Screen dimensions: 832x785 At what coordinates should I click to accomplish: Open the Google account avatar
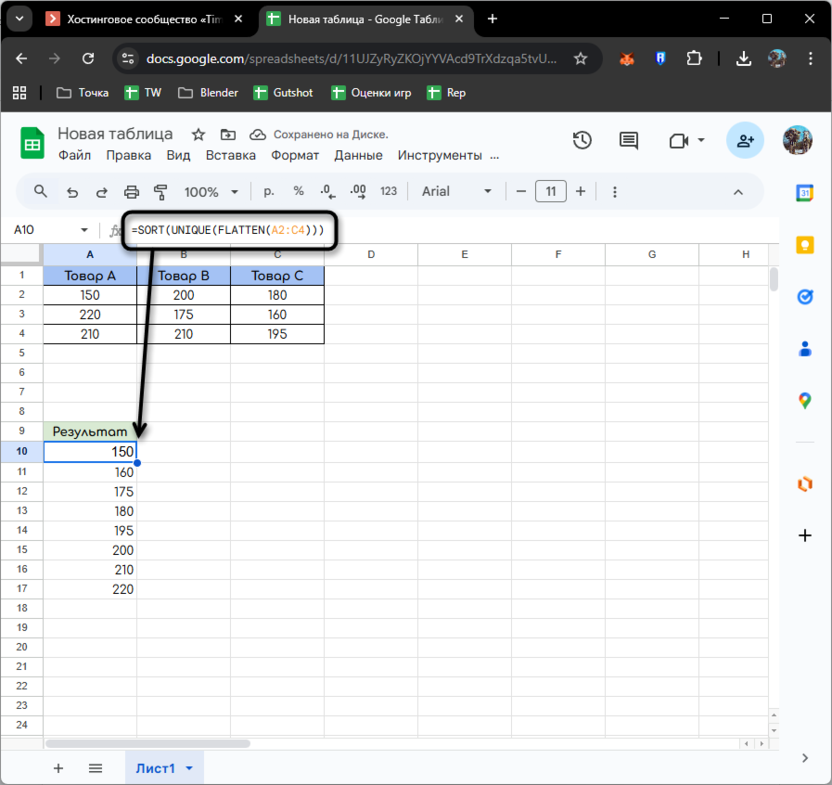click(x=798, y=141)
